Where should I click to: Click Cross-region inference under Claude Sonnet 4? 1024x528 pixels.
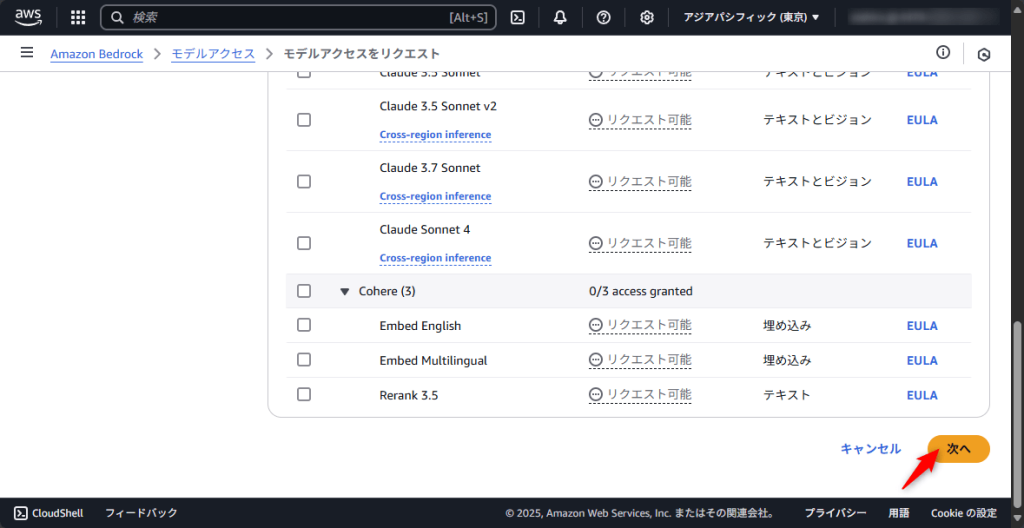pyautogui.click(x=435, y=258)
